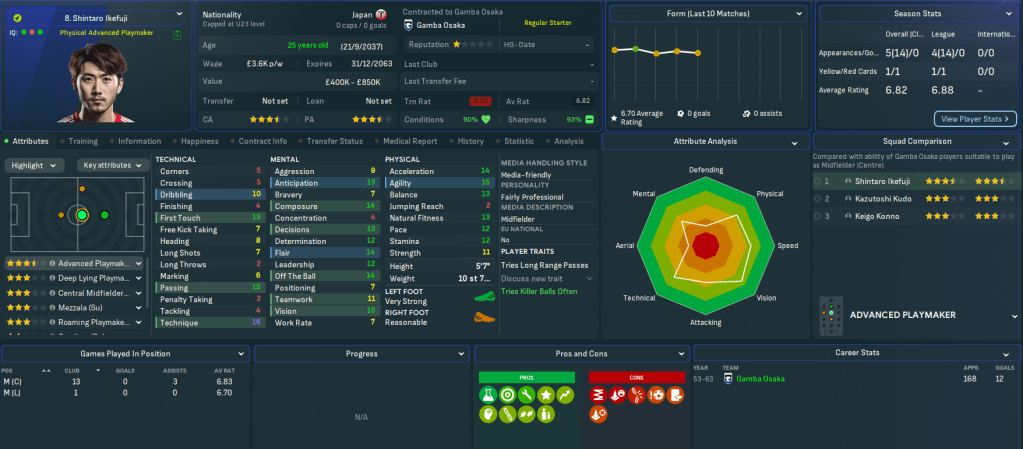The height and width of the screenshot is (449, 1023).
Task: Switch to the Training tab
Action: click(82, 141)
